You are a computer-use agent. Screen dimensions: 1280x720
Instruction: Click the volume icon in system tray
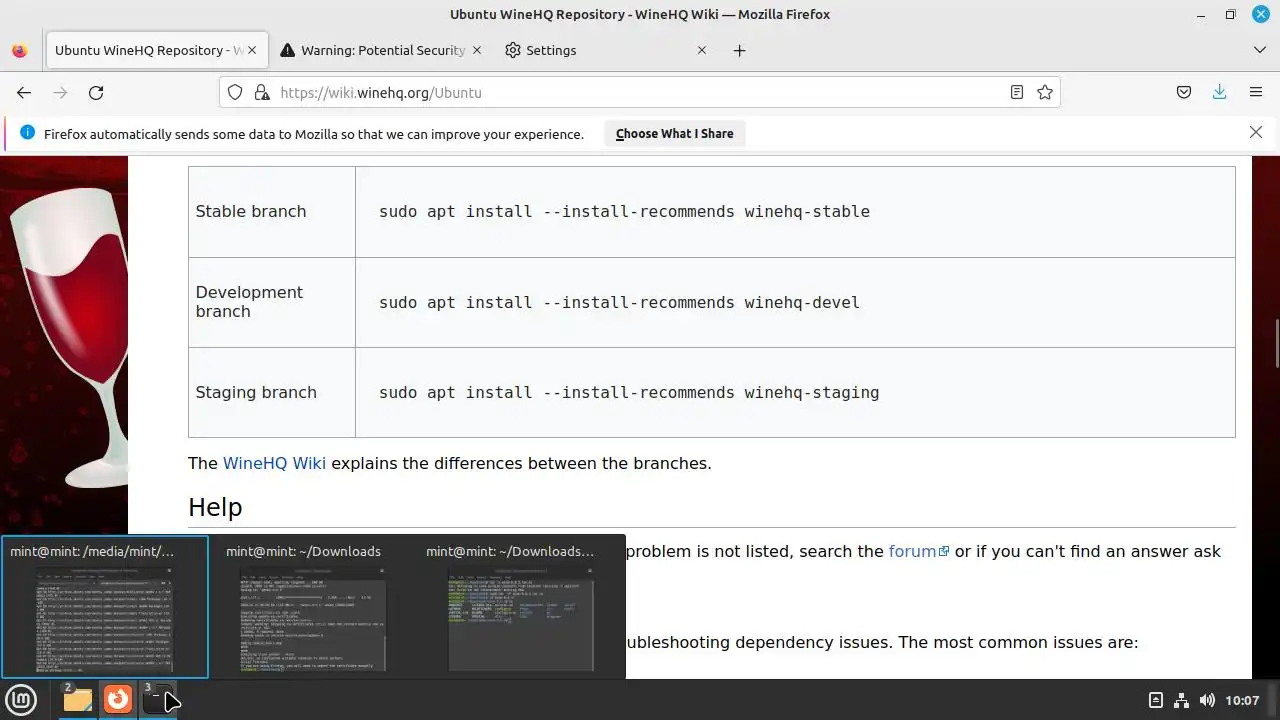(1207, 700)
